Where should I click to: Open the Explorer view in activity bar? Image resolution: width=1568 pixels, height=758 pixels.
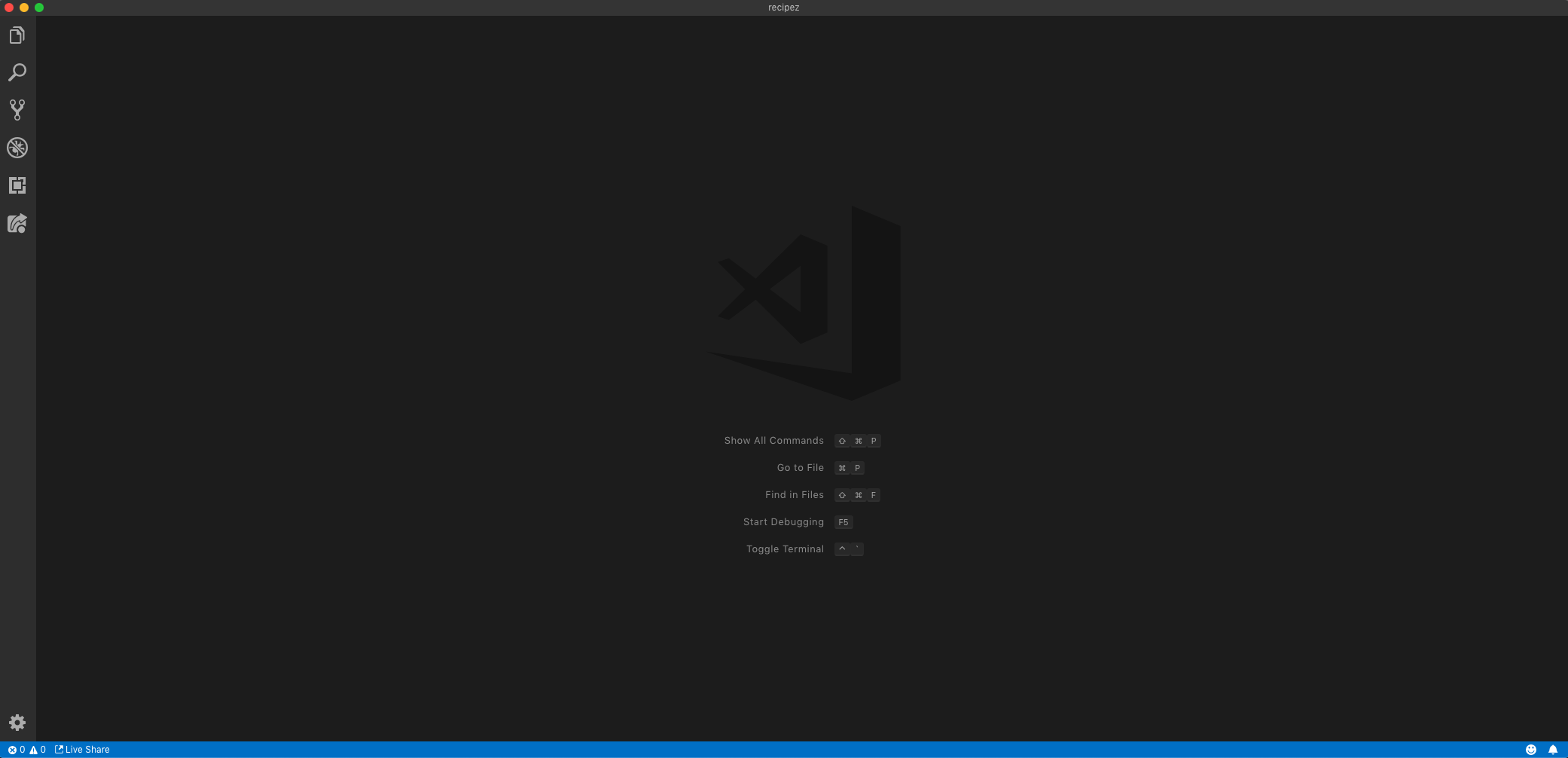pyautogui.click(x=17, y=35)
